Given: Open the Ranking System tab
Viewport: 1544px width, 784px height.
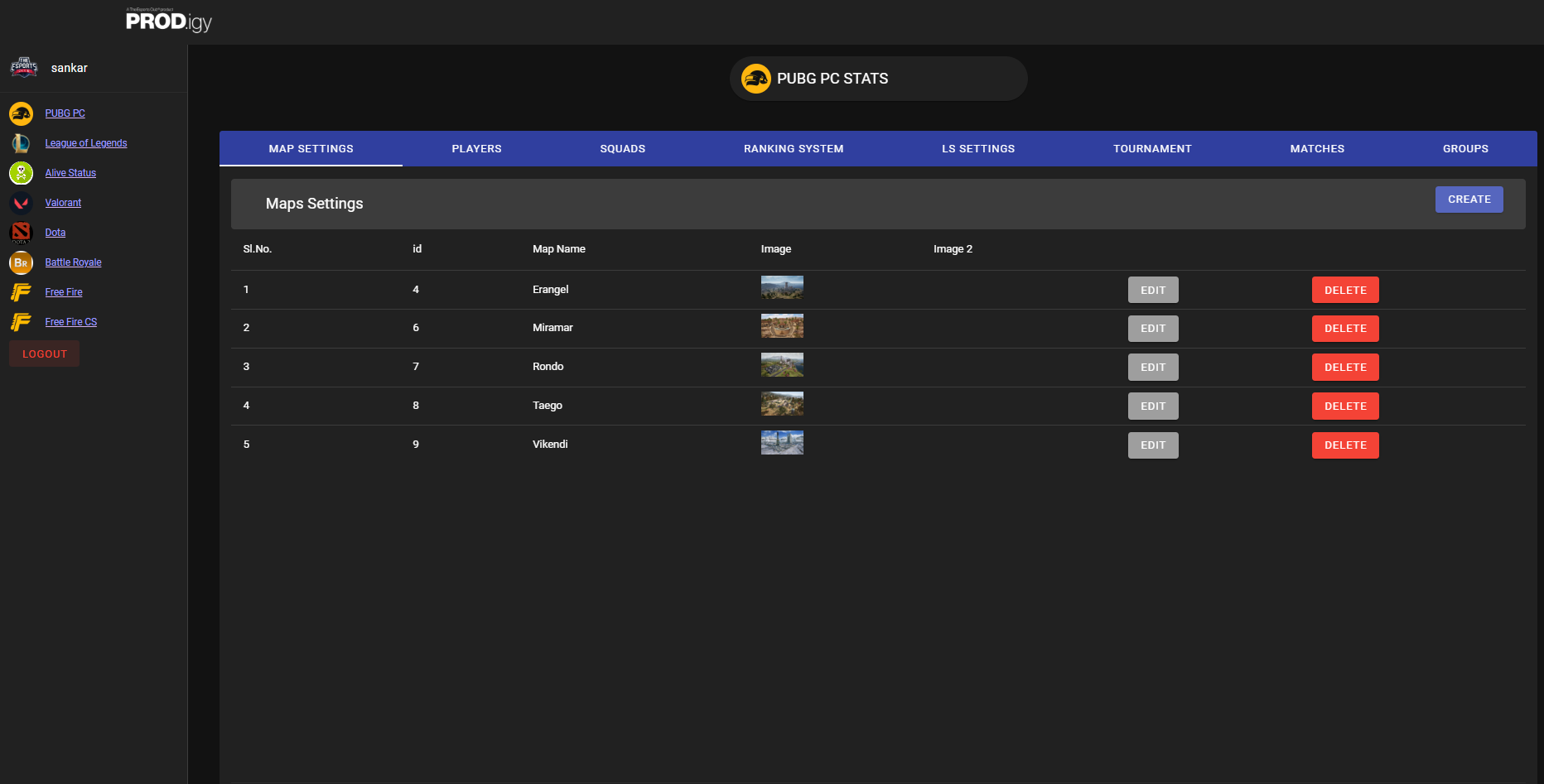Looking at the screenshot, I should tap(793, 148).
